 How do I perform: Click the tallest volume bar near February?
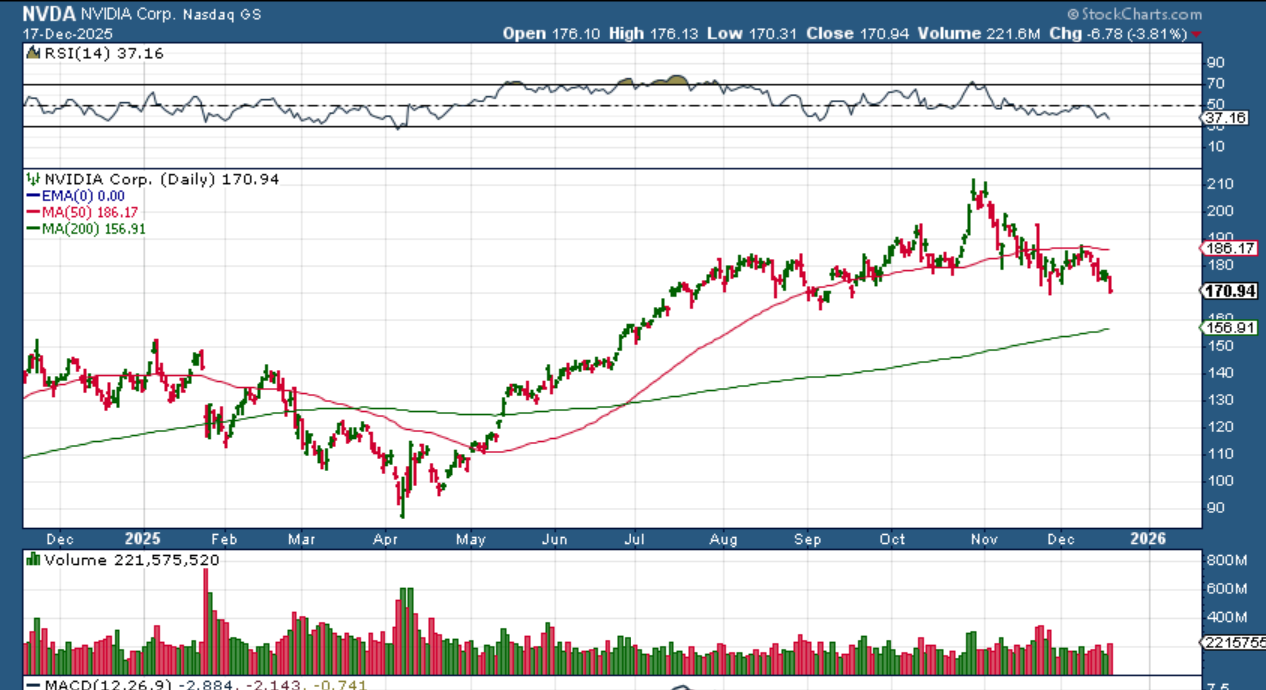tap(207, 621)
